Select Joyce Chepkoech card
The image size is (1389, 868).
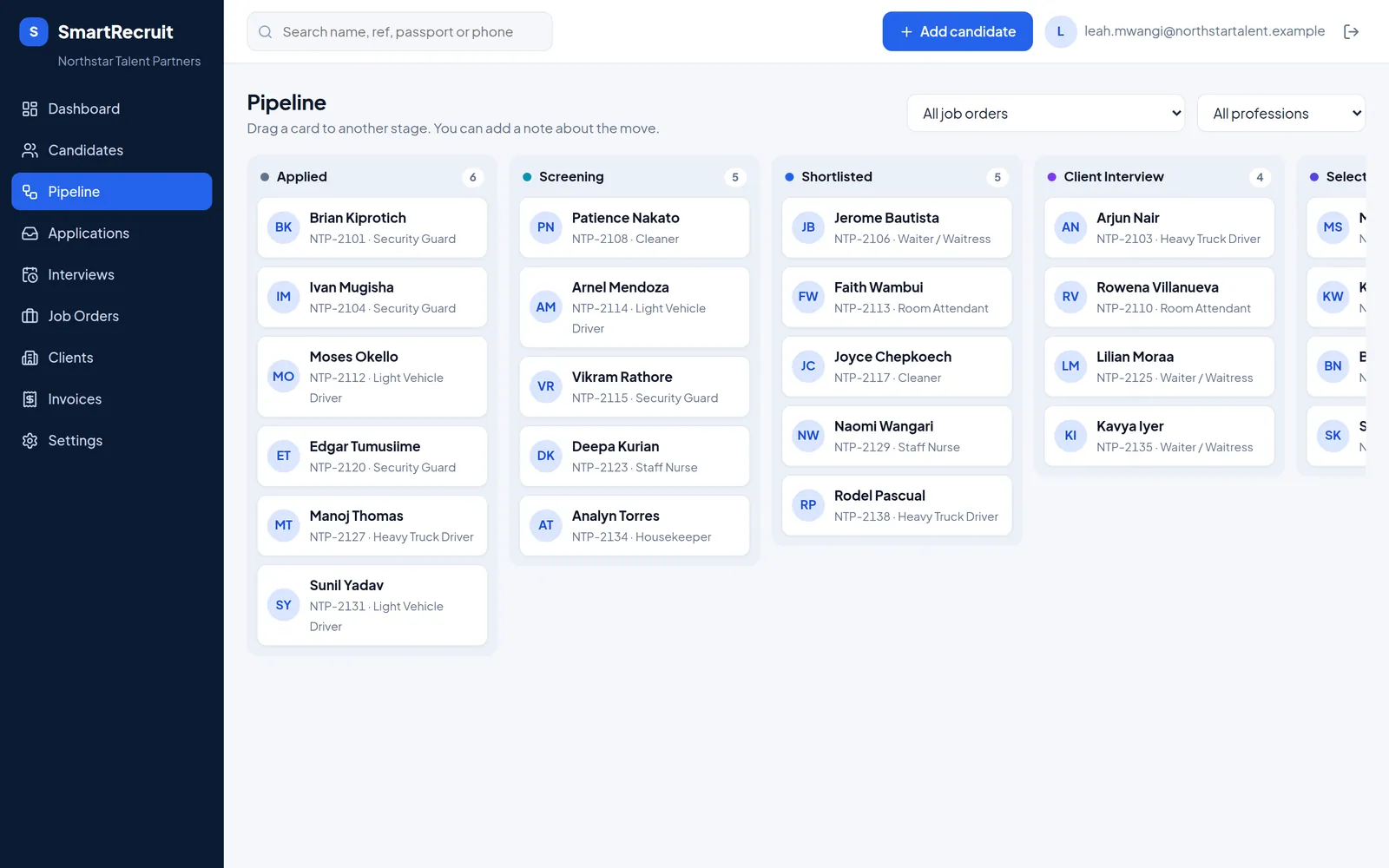point(897,366)
